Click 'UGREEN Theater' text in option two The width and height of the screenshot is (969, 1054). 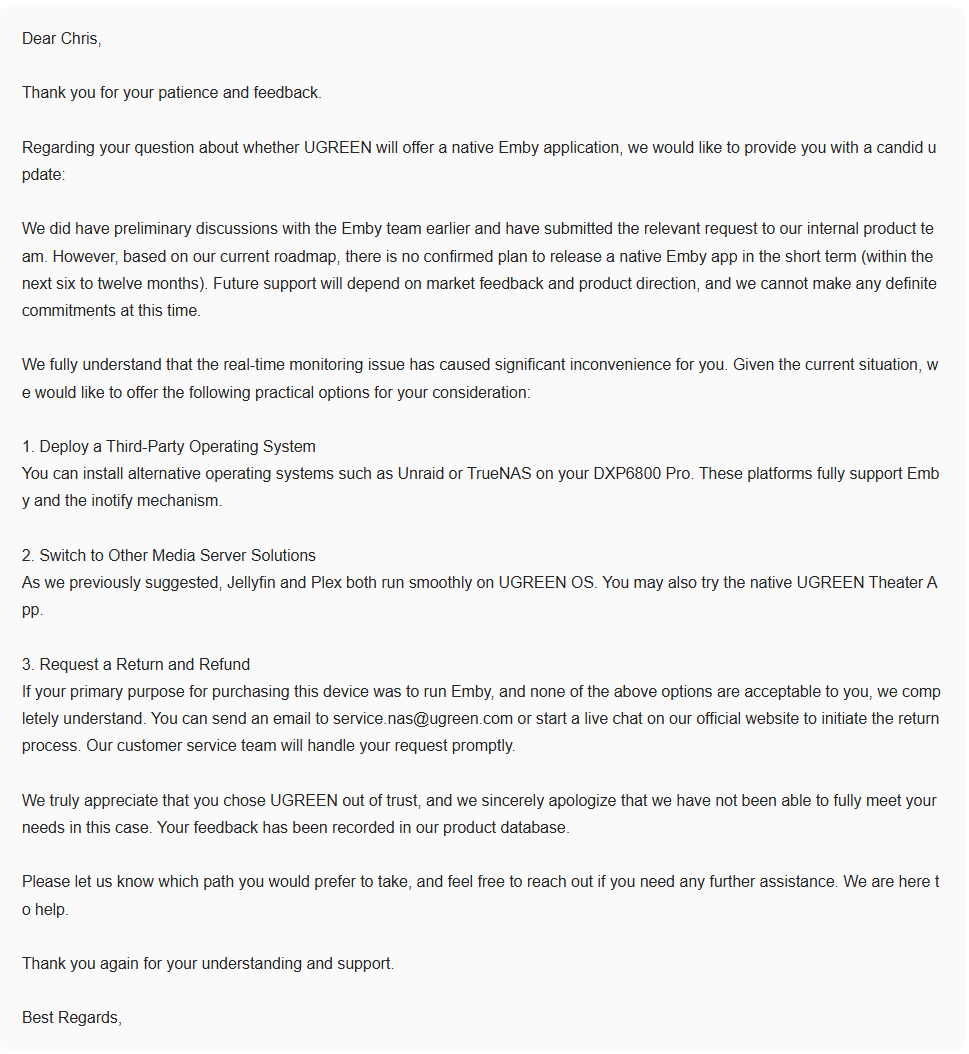pyautogui.click(x=859, y=583)
